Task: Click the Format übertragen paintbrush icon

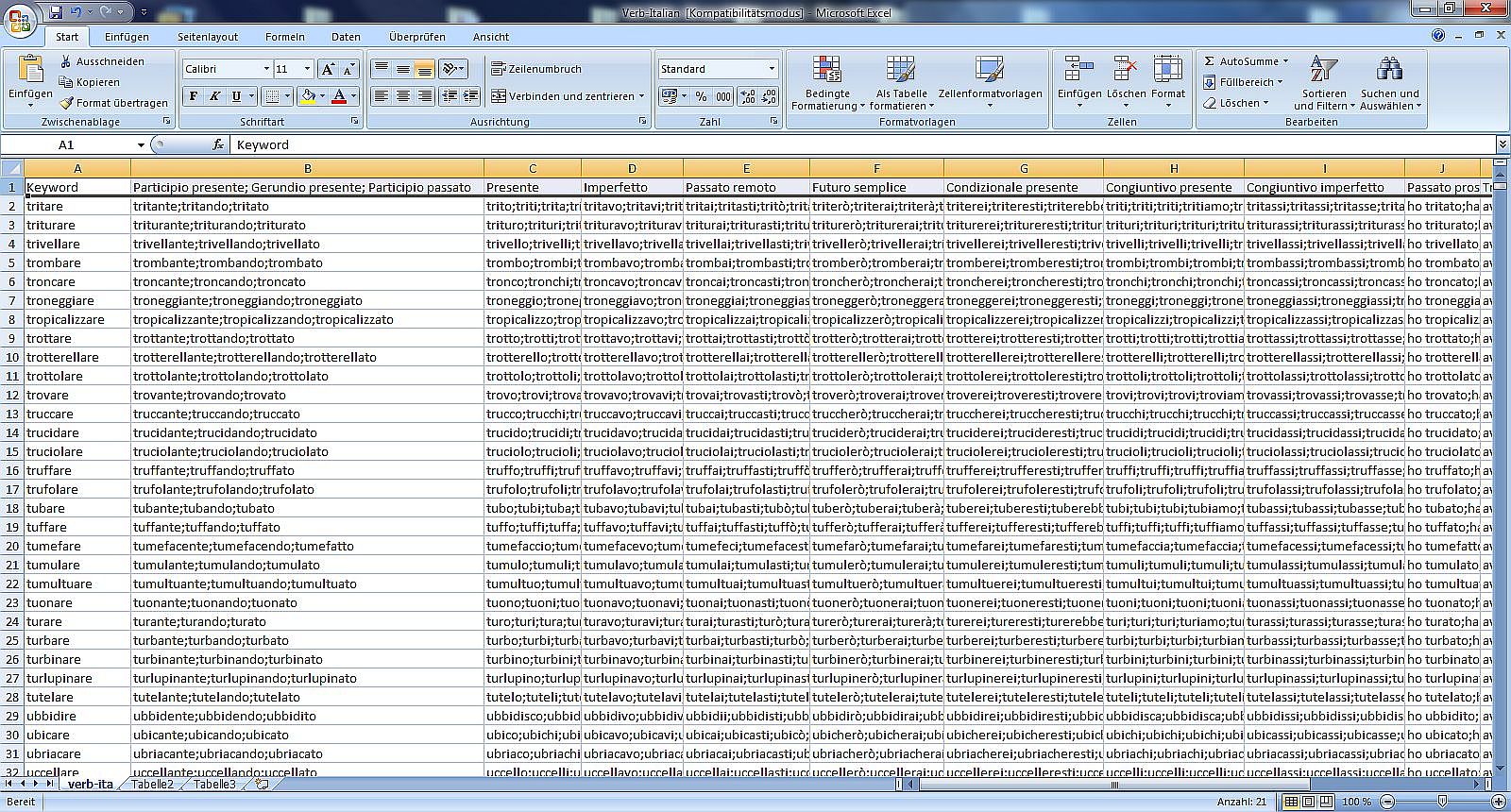Action: pyautogui.click(x=66, y=103)
